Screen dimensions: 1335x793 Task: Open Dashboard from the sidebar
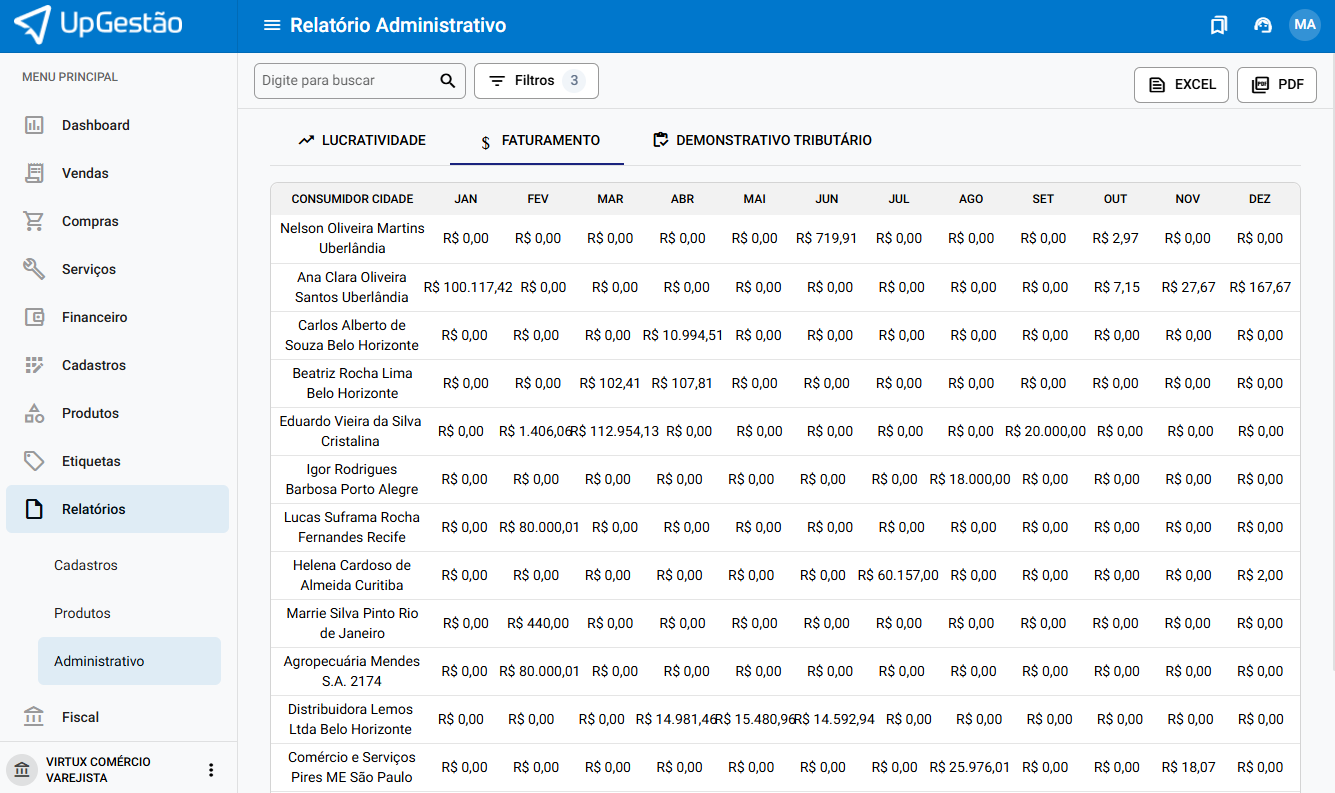tap(96, 125)
